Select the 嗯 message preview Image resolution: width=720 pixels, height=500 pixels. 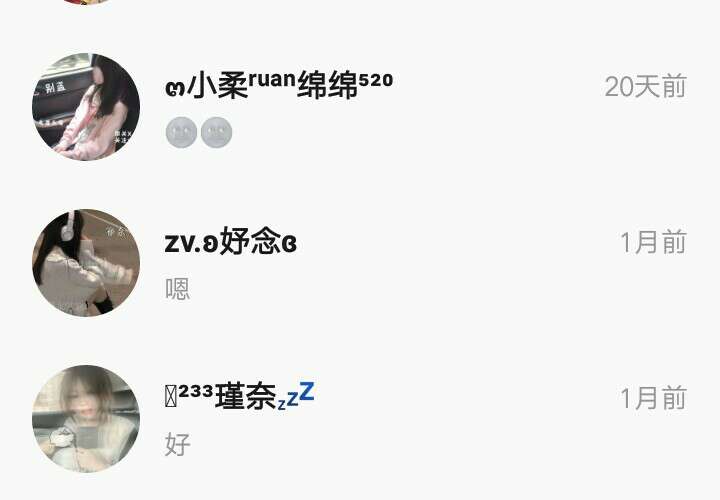tap(177, 289)
